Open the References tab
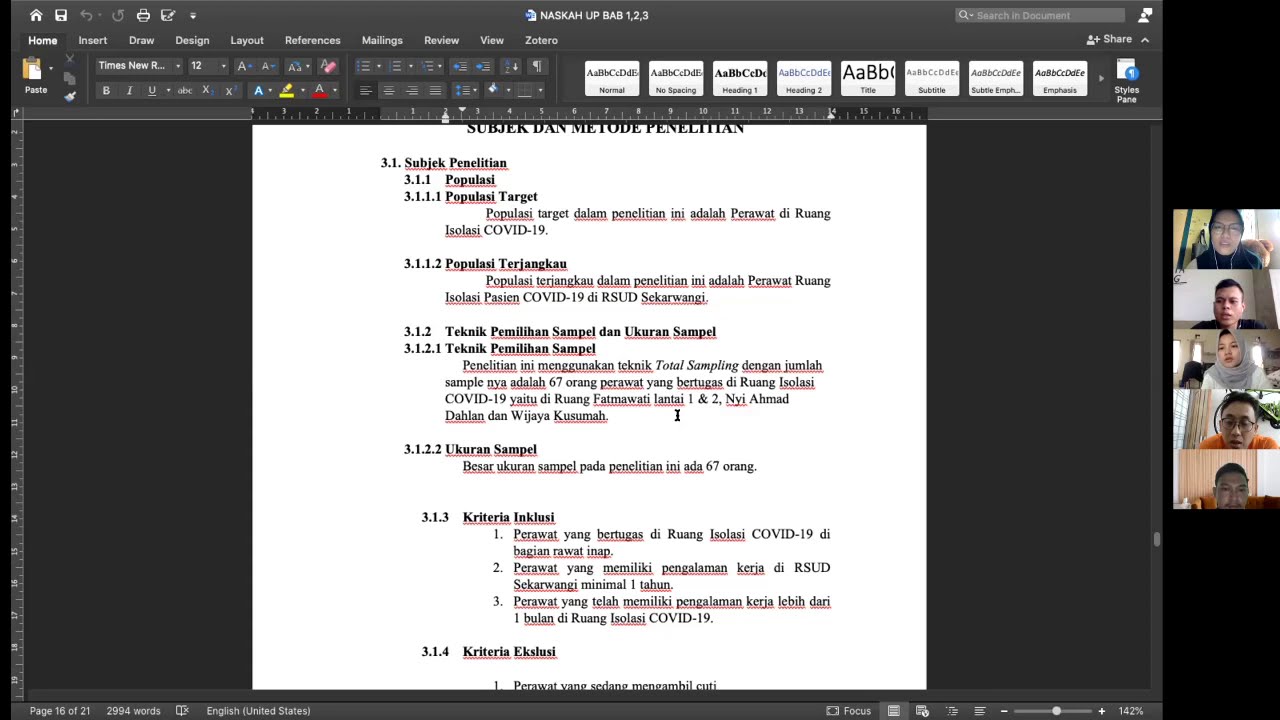The height and width of the screenshot is (720, 1280). pyautogui.click(x=313, y=40)
